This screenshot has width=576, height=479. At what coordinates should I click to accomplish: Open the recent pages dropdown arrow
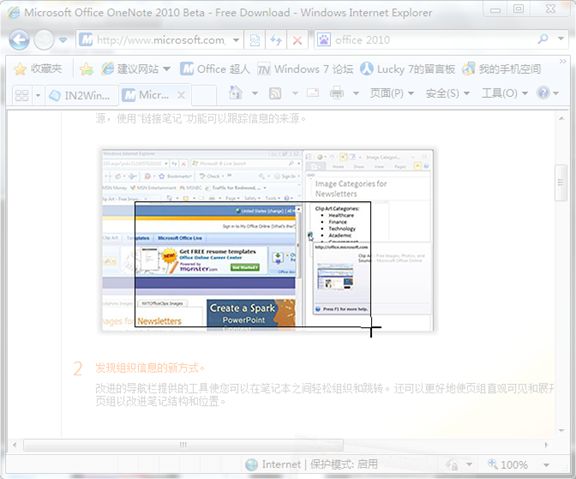click(63, 40)
